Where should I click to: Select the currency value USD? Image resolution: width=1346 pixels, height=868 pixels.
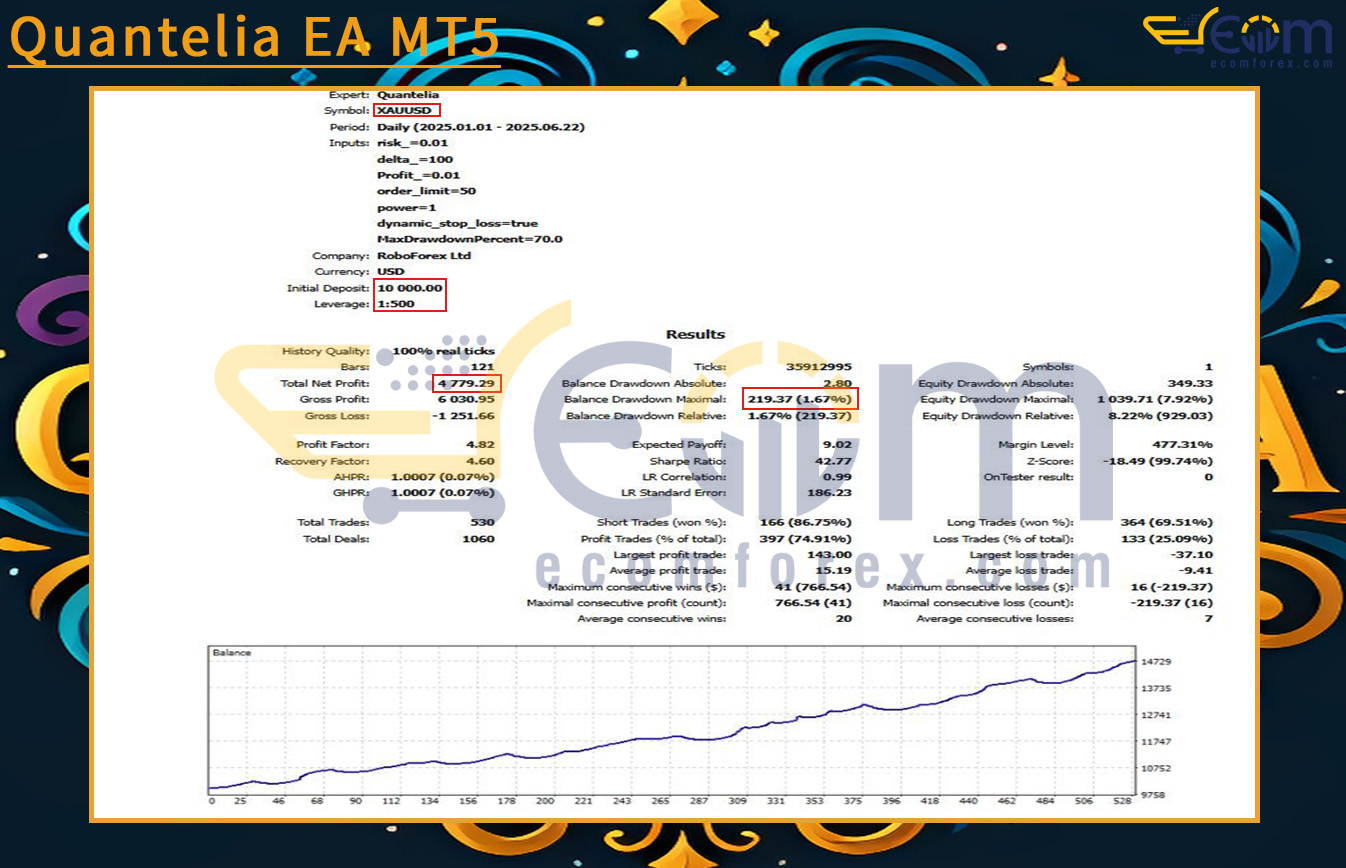click(x=391, y=271)
